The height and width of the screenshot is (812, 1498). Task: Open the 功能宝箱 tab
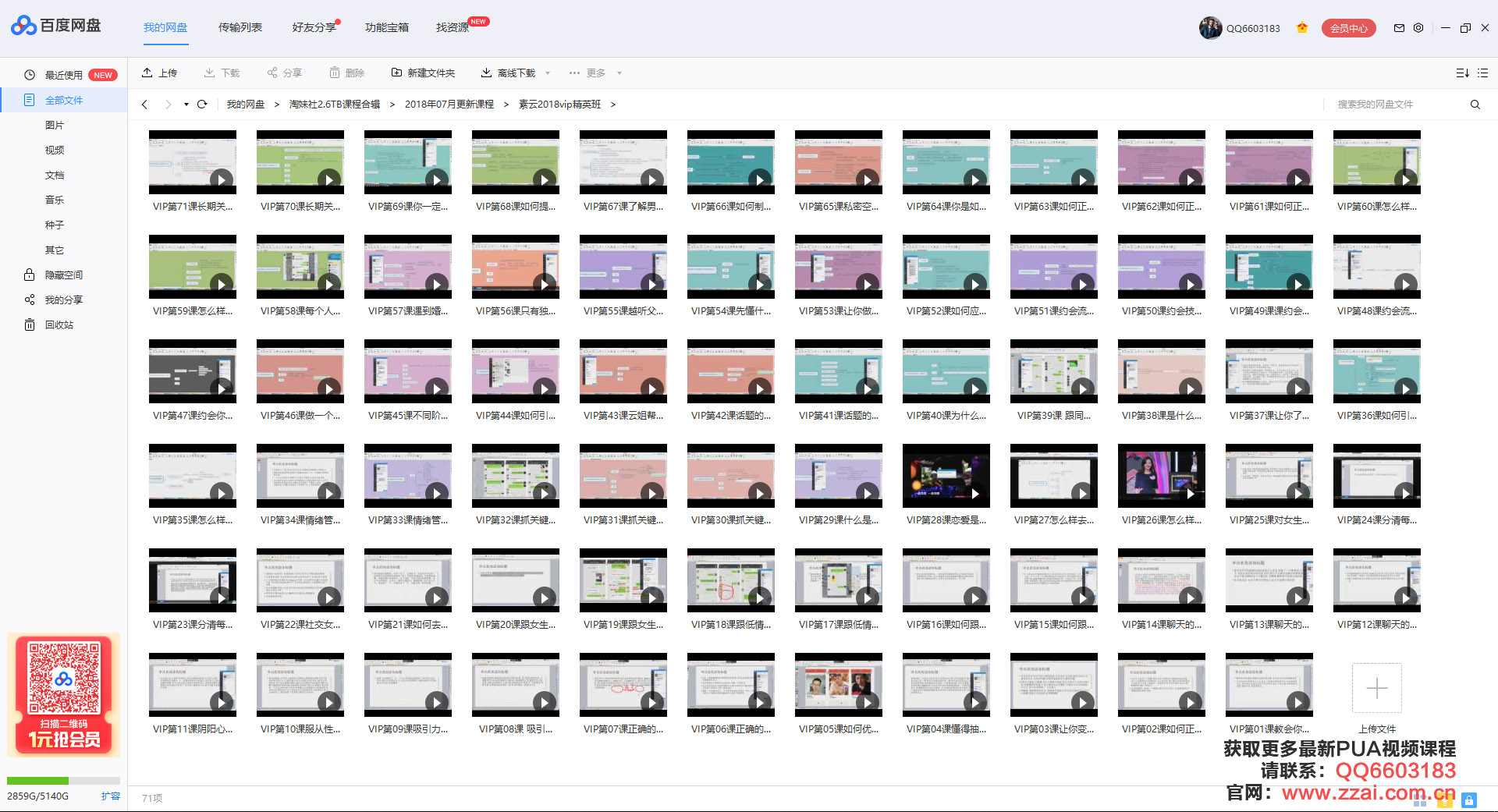(387, 27)
